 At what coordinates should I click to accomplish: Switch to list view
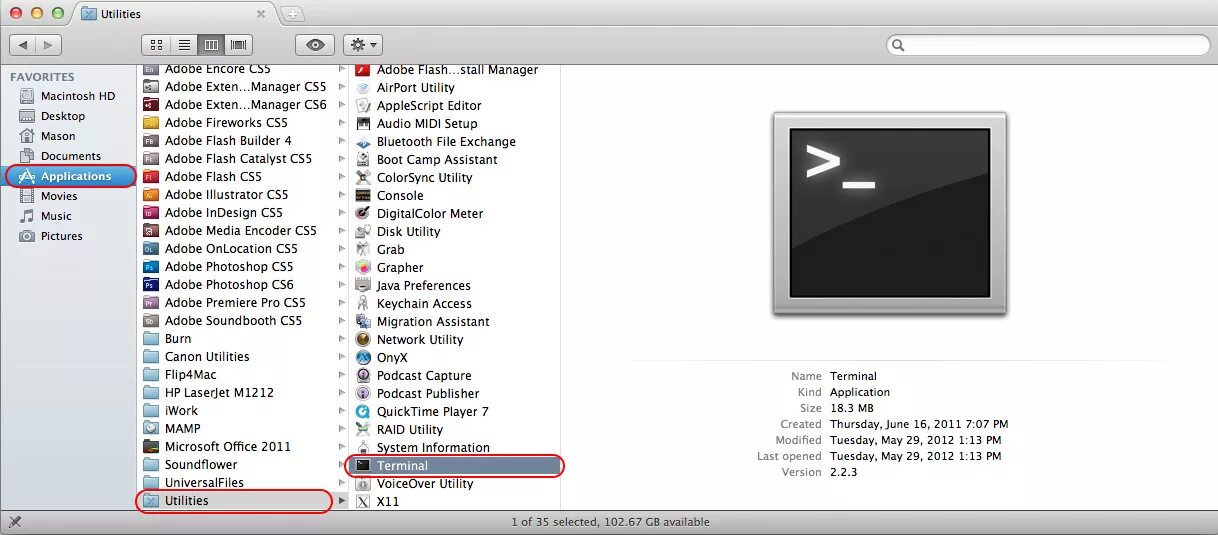click(184, 45)
